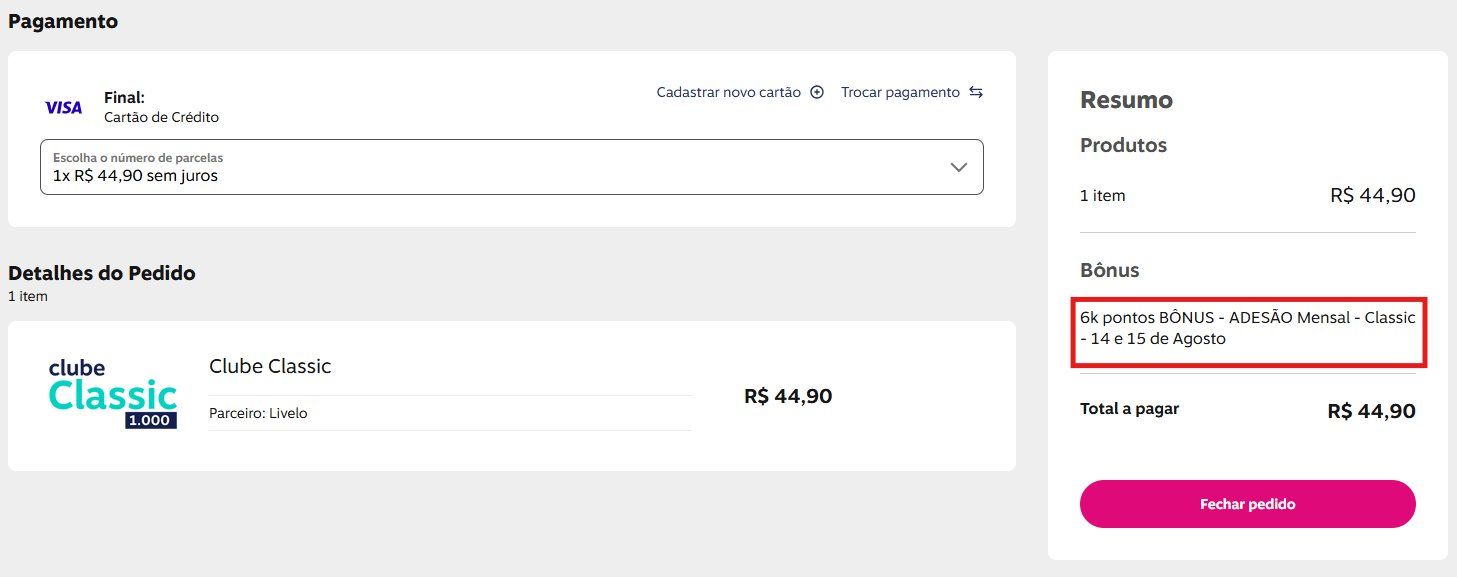Viewport: 1457px width, 577px height.
Task: Click the 'Bônus' section heading
Action: (x=1109, y=270)
